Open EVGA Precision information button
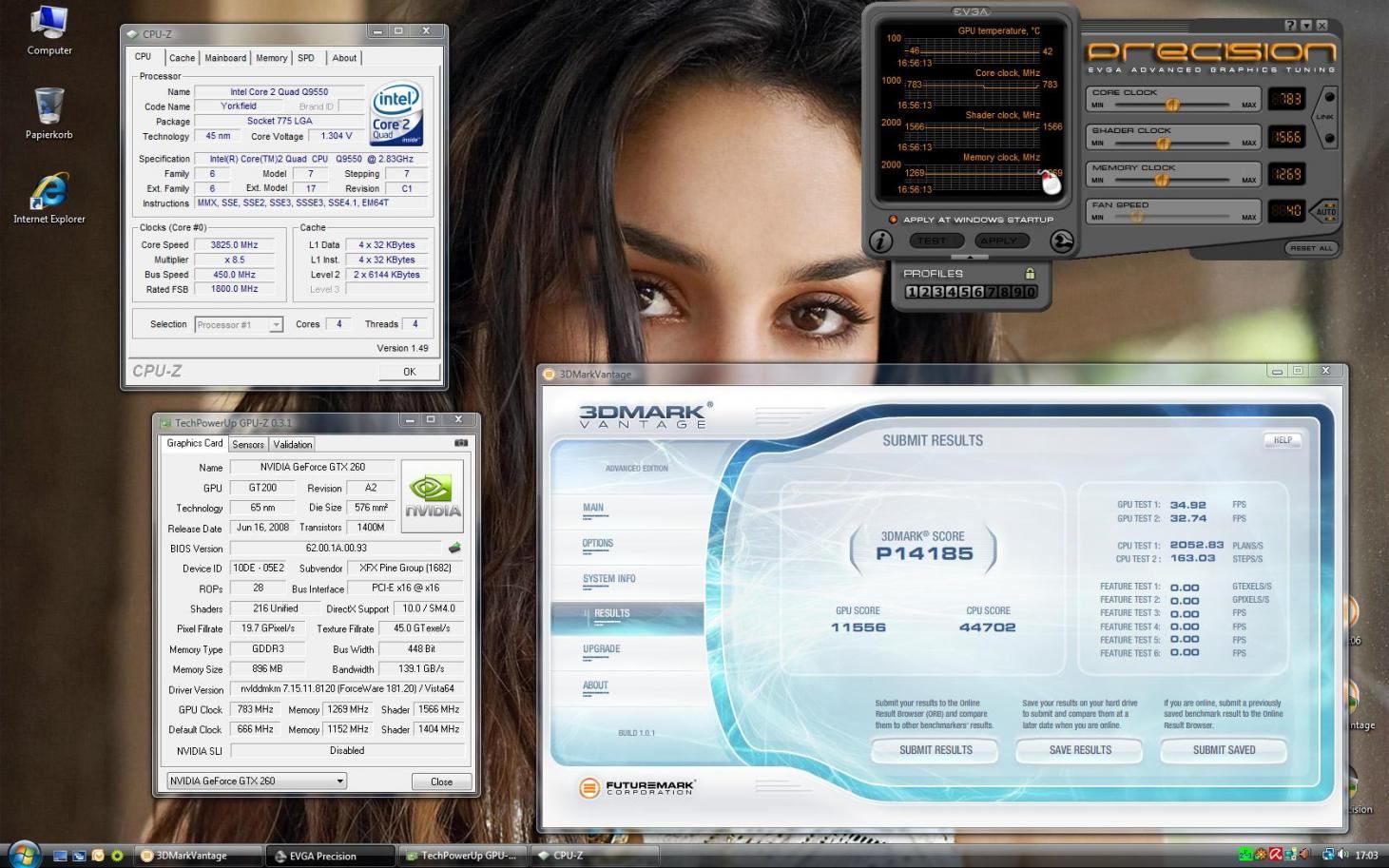 pyautogui.click(x=880, y=241)
